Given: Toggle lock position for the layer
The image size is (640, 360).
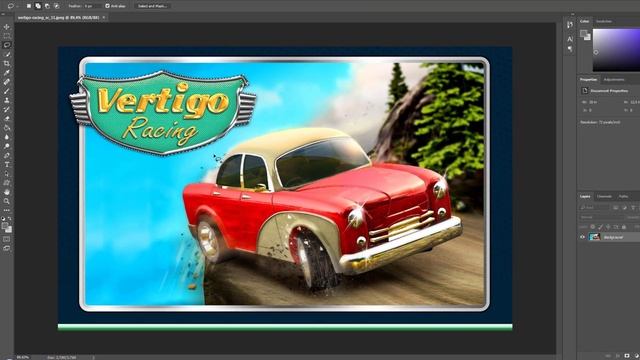Looking at the screenshot, I should coord(608,227).
